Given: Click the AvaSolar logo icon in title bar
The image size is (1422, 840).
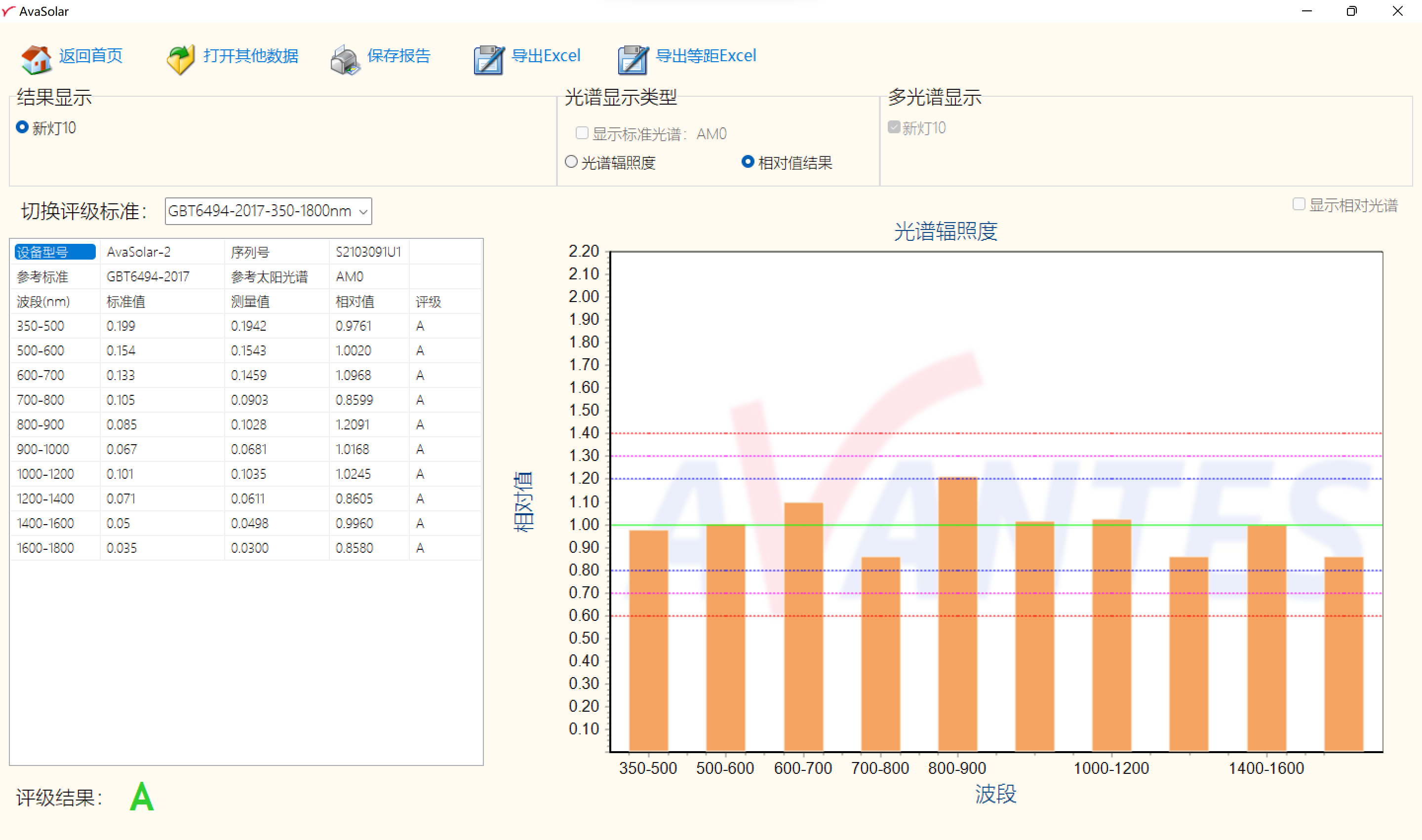Looking at the screenshot, I should (8, 11).
